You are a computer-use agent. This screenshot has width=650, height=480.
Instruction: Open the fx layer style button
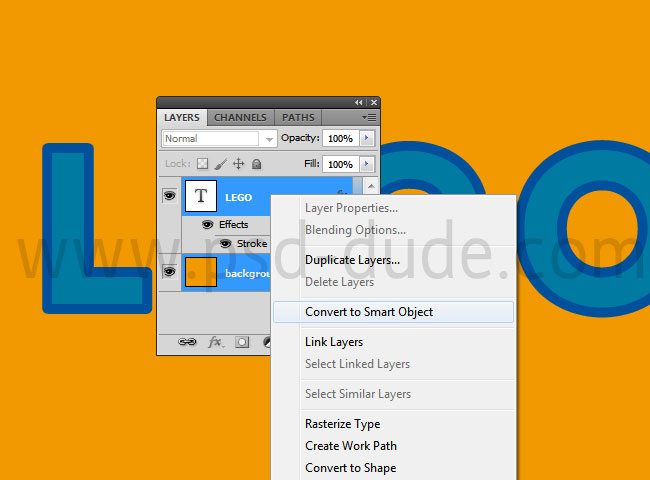pyautogui.click(x=216, y=342)
